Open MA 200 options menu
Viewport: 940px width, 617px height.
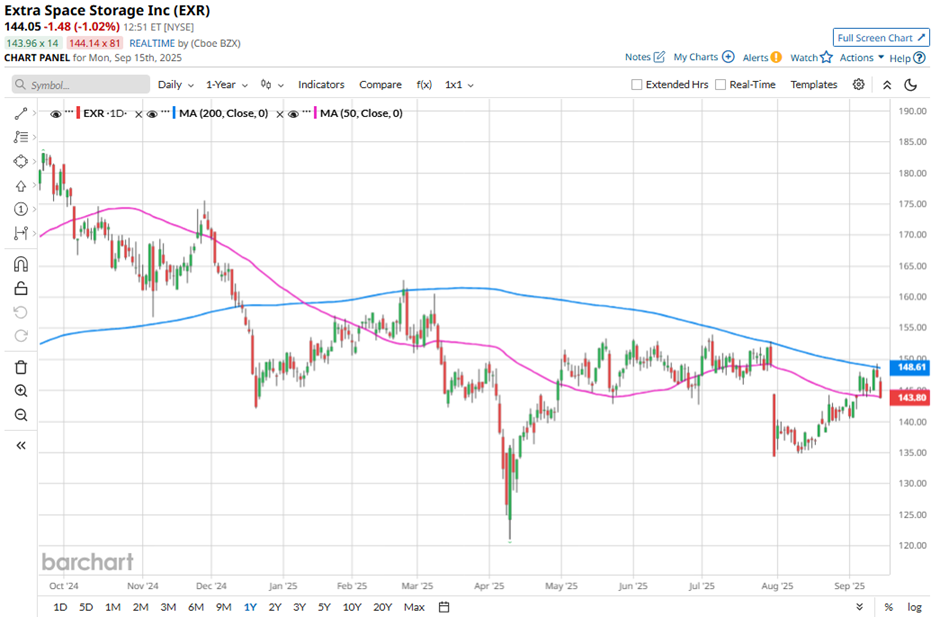coord(165,112)
